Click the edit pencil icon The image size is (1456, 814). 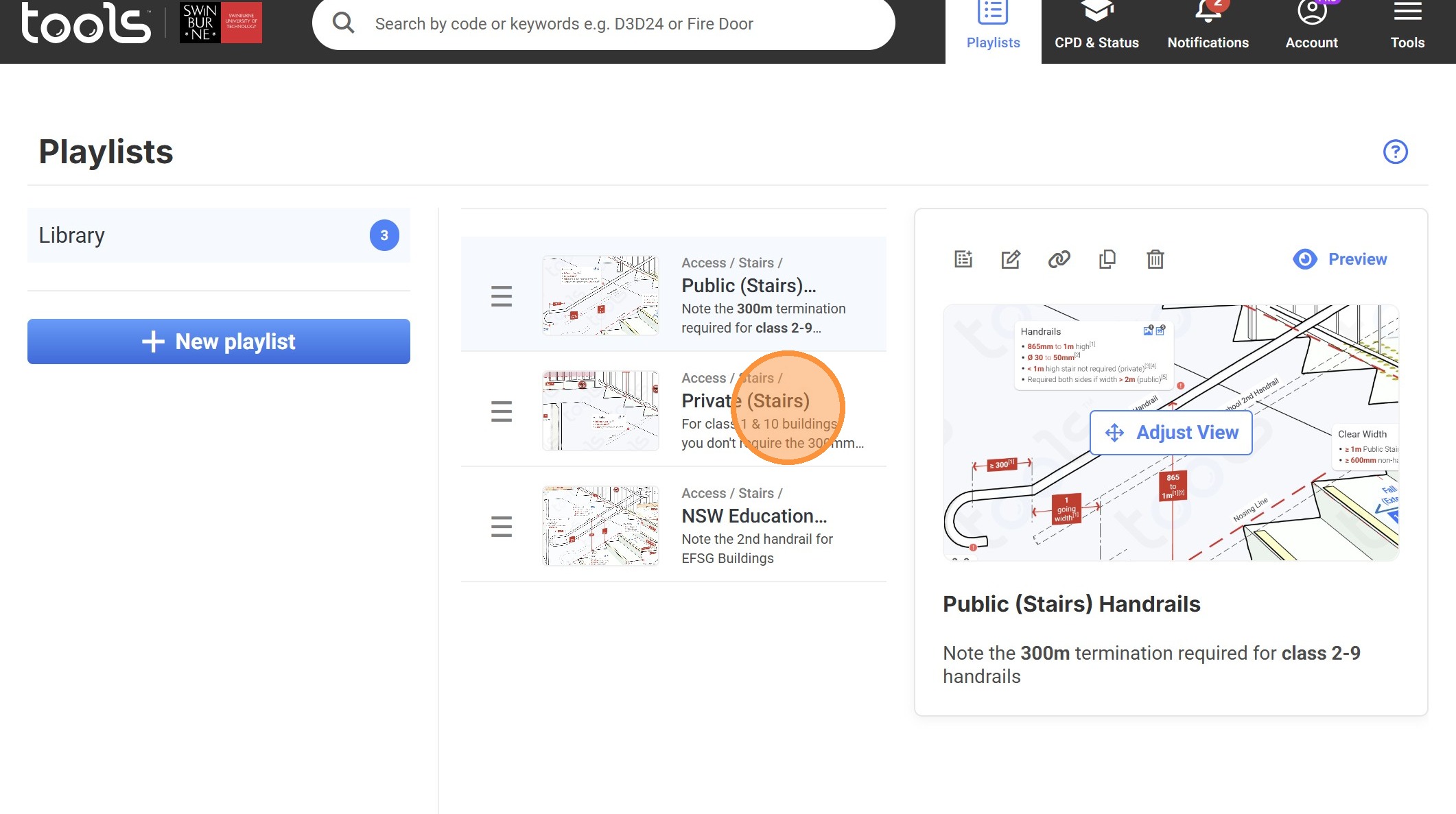[1011, 259]
